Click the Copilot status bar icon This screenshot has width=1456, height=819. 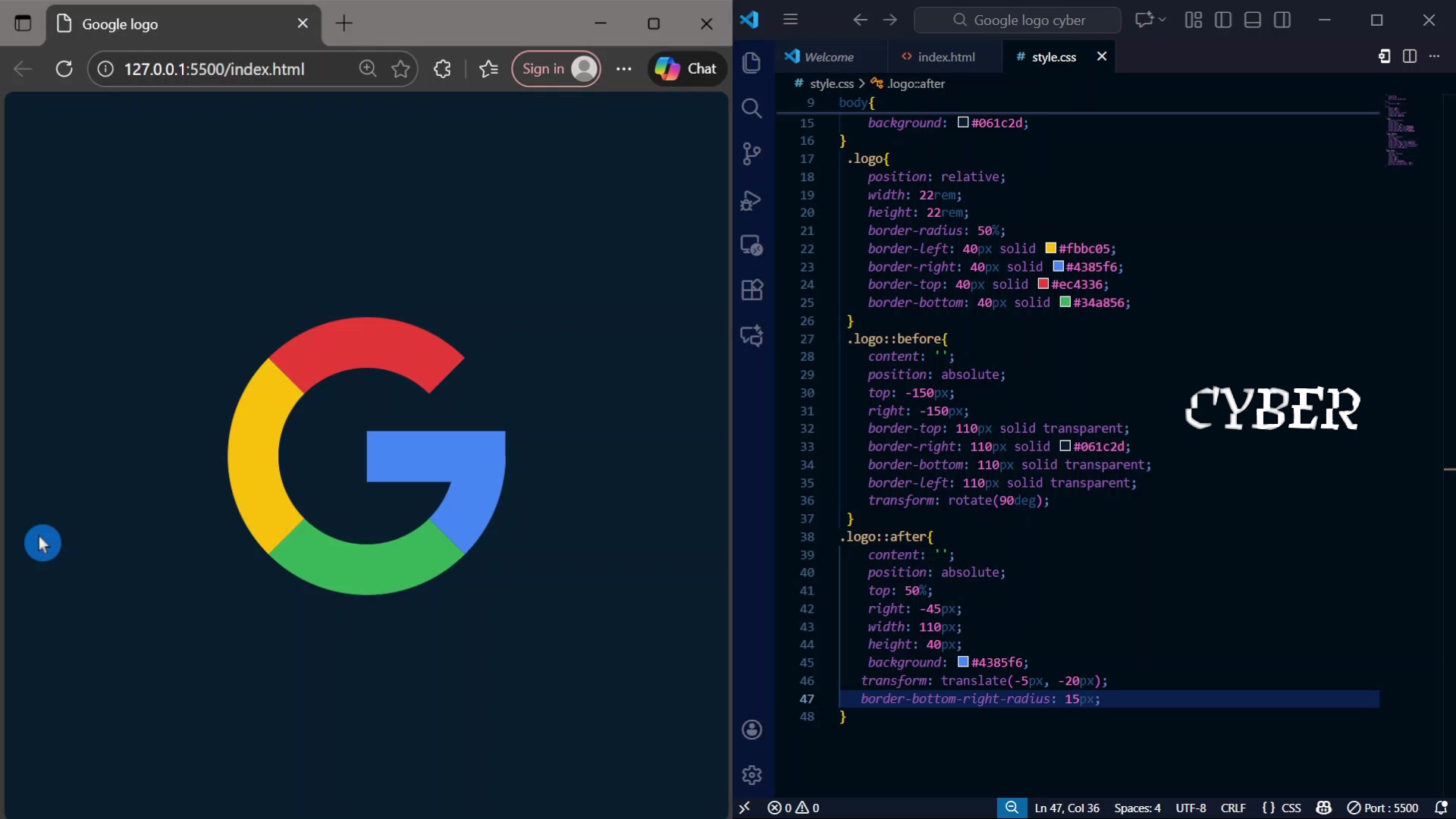click(x=1324, y=808)
